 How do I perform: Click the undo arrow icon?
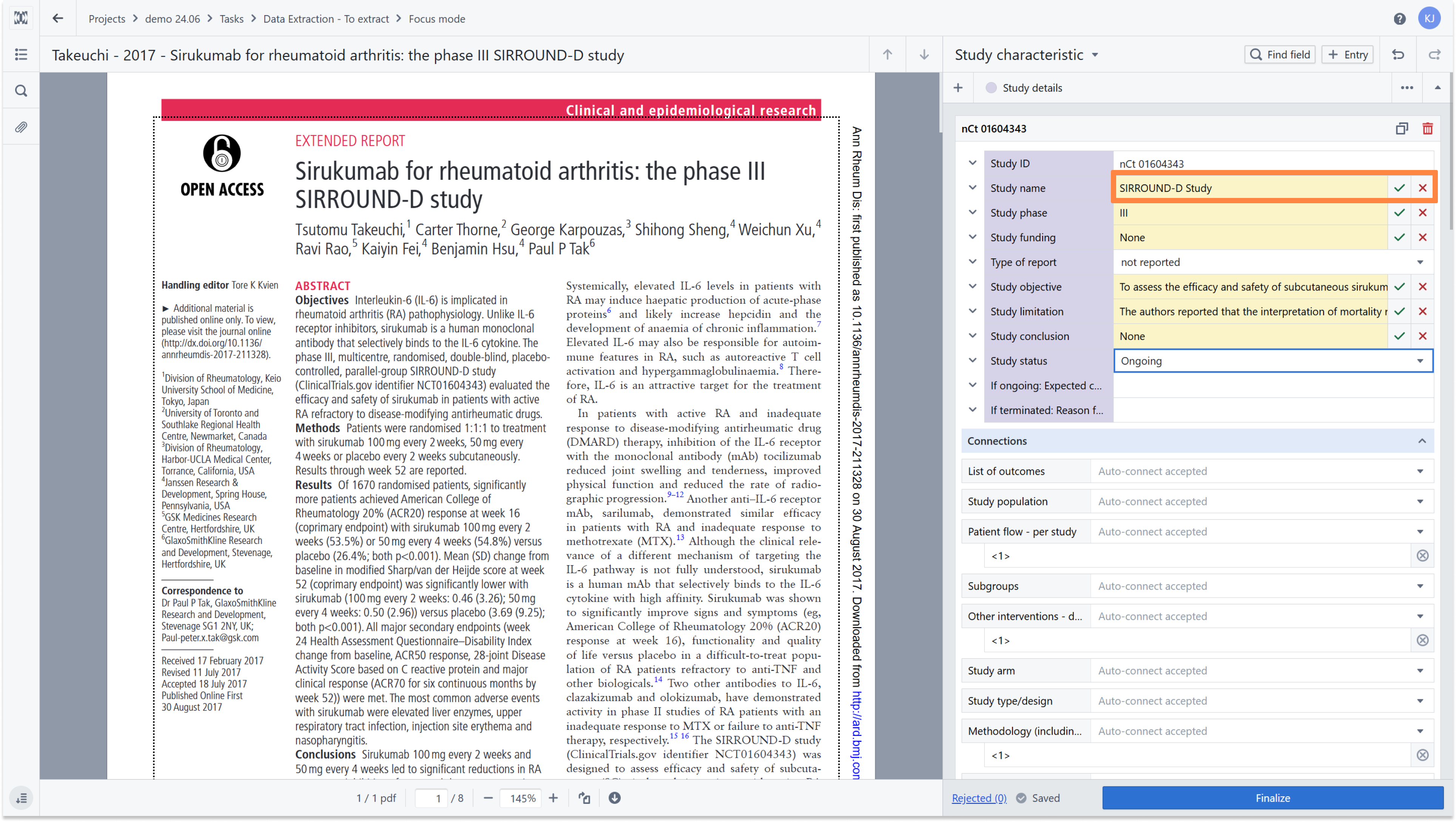click(1398, 55)
